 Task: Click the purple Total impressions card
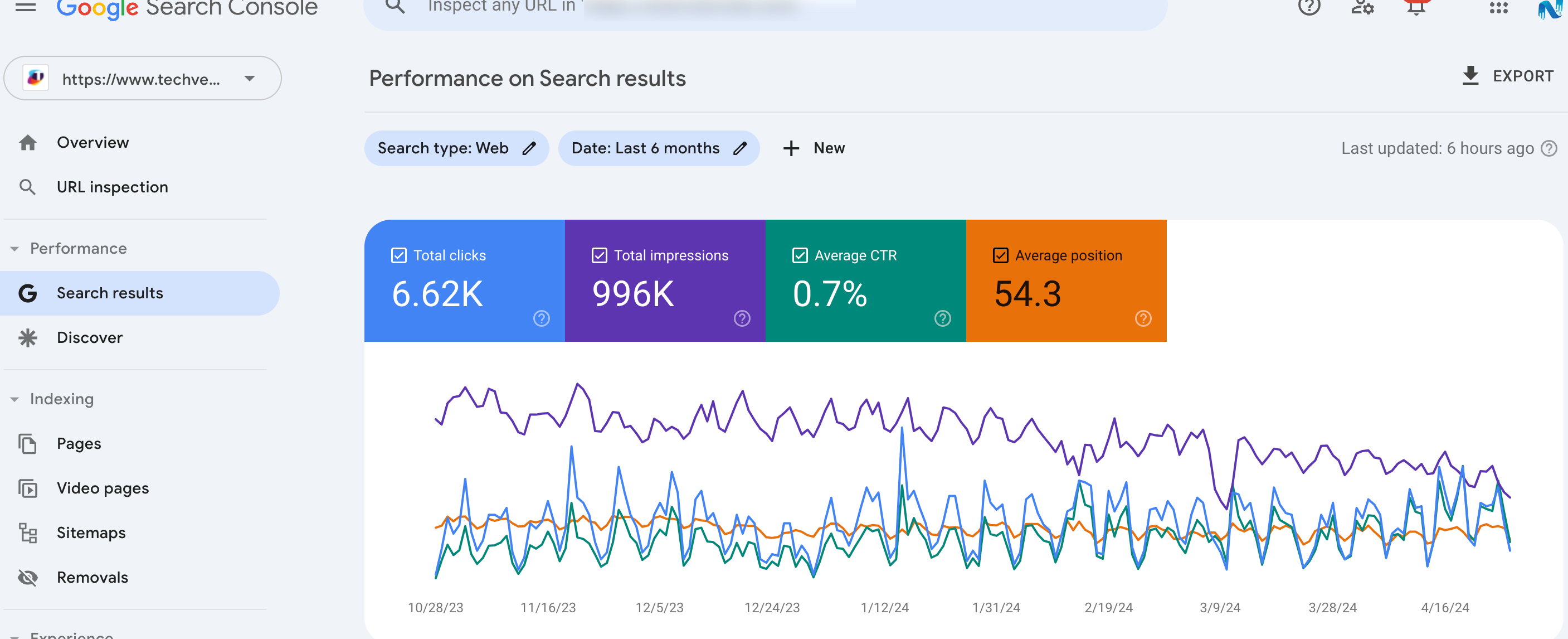(665, 280)
